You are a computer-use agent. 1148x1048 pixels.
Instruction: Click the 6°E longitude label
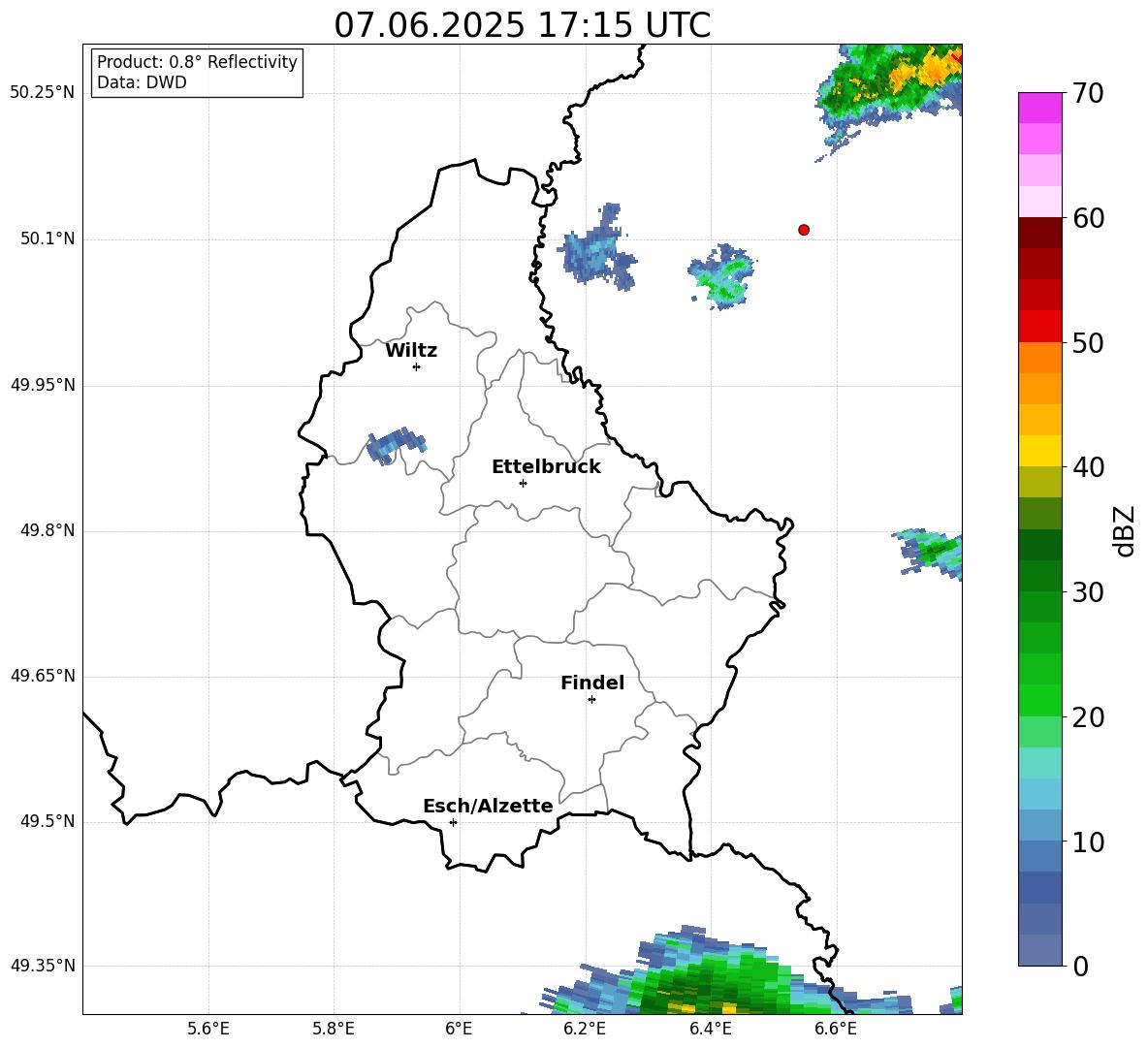(459, 1029)
